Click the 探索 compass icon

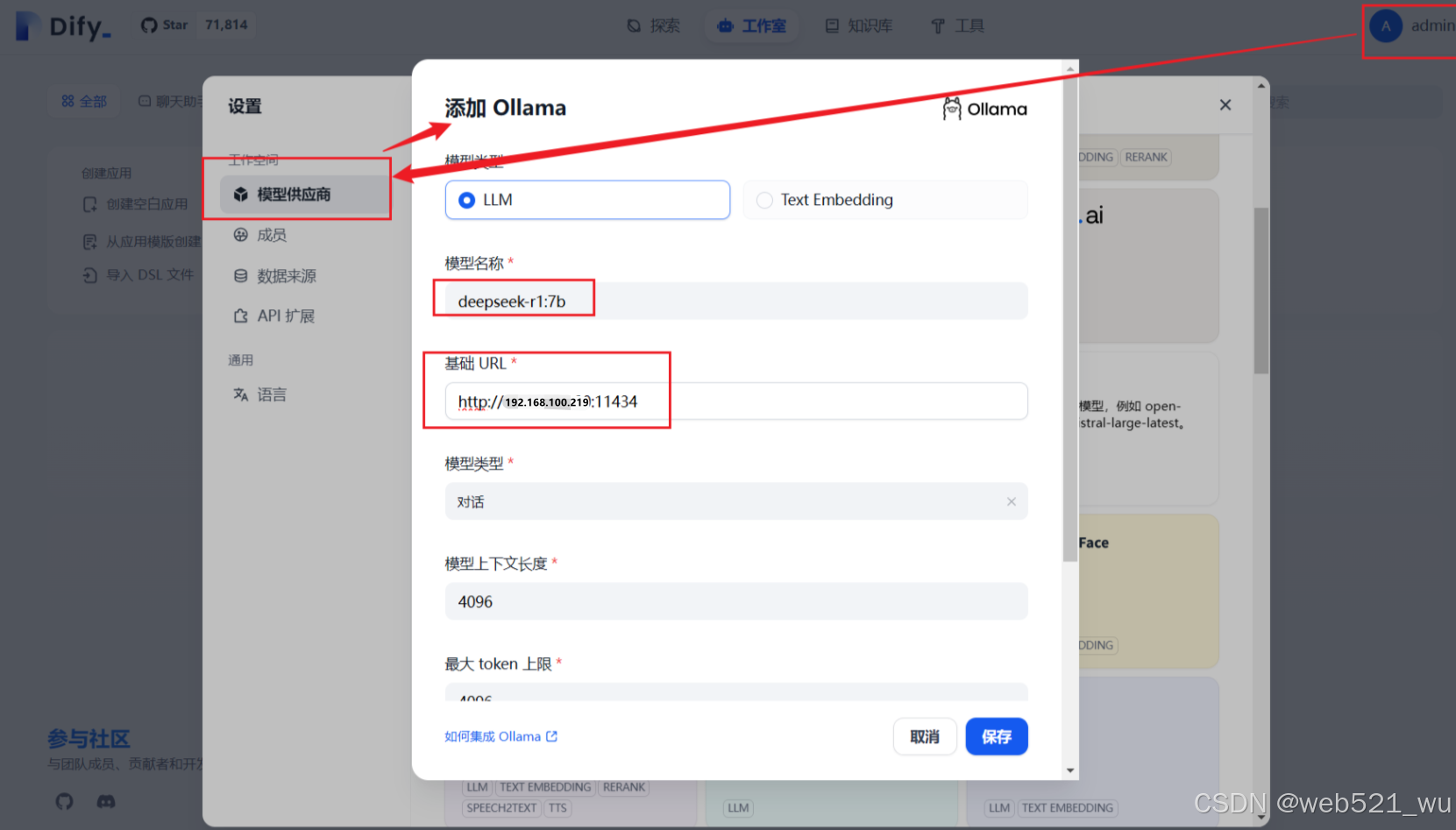[634, 26]
